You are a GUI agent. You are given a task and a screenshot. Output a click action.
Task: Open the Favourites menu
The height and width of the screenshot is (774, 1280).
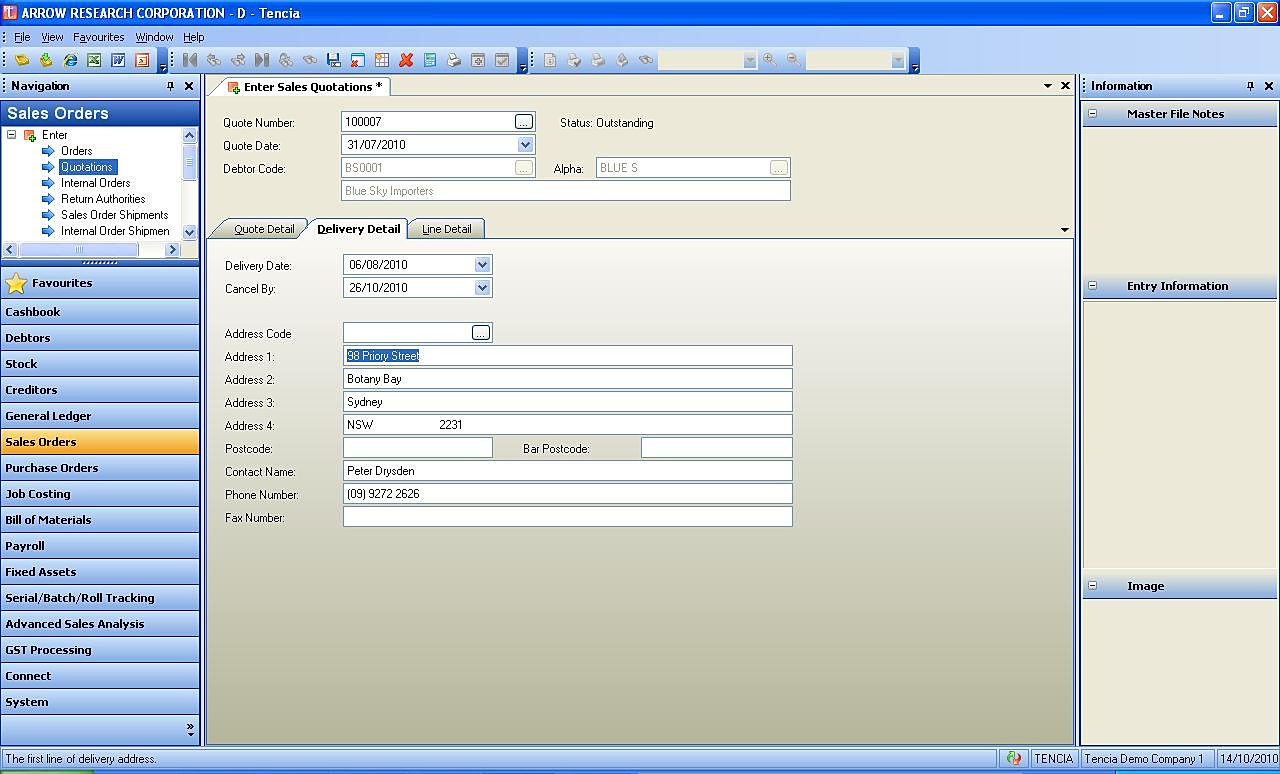99,37
